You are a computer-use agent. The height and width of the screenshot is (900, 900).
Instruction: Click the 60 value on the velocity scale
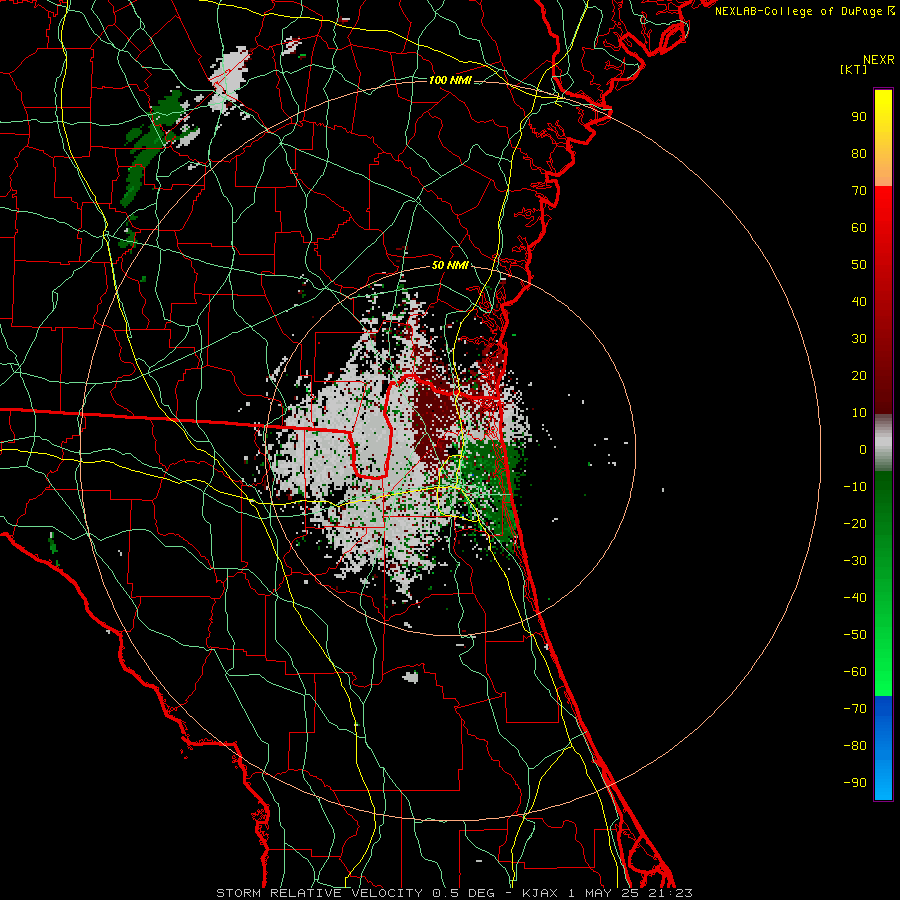pos(859,227)
